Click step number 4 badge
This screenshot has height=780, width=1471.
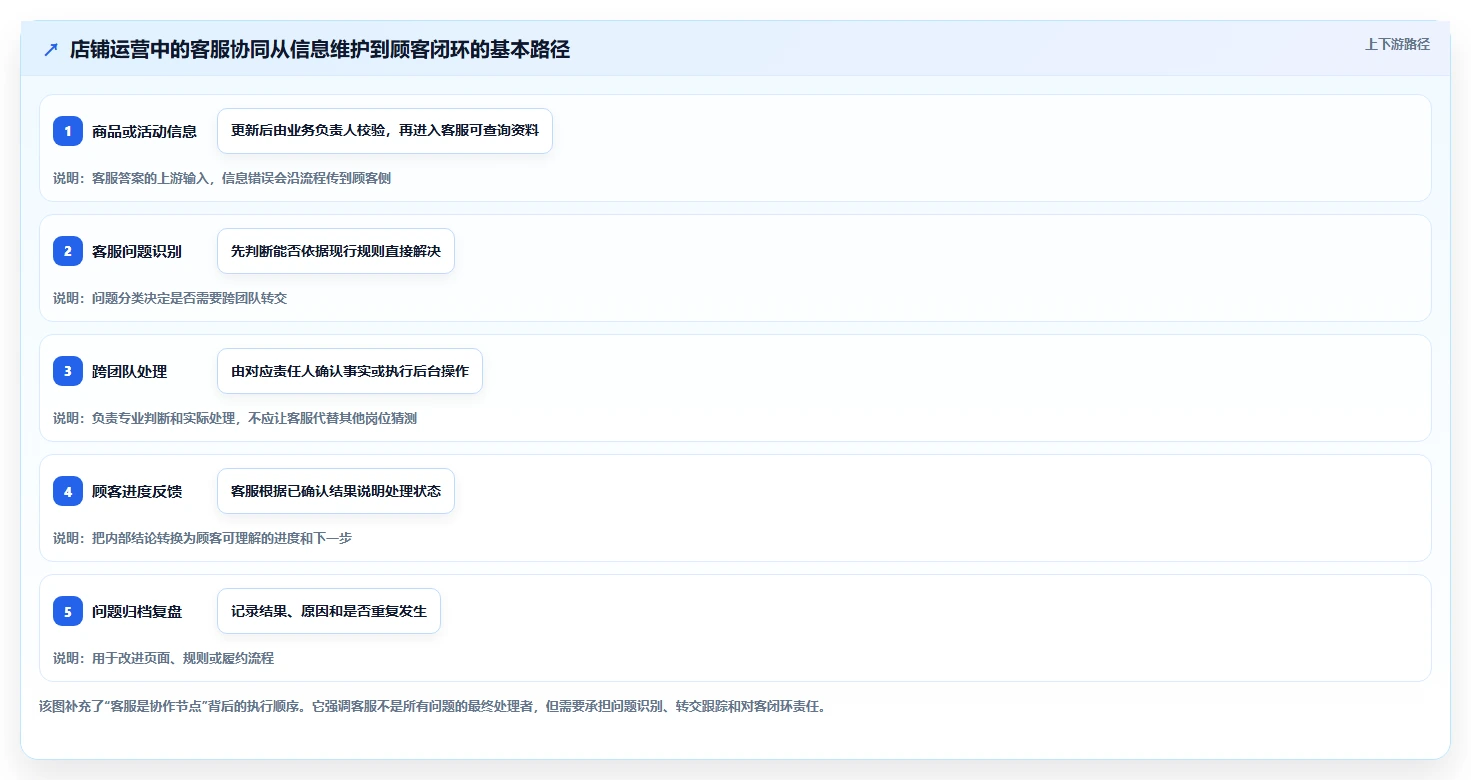[68, 491]
